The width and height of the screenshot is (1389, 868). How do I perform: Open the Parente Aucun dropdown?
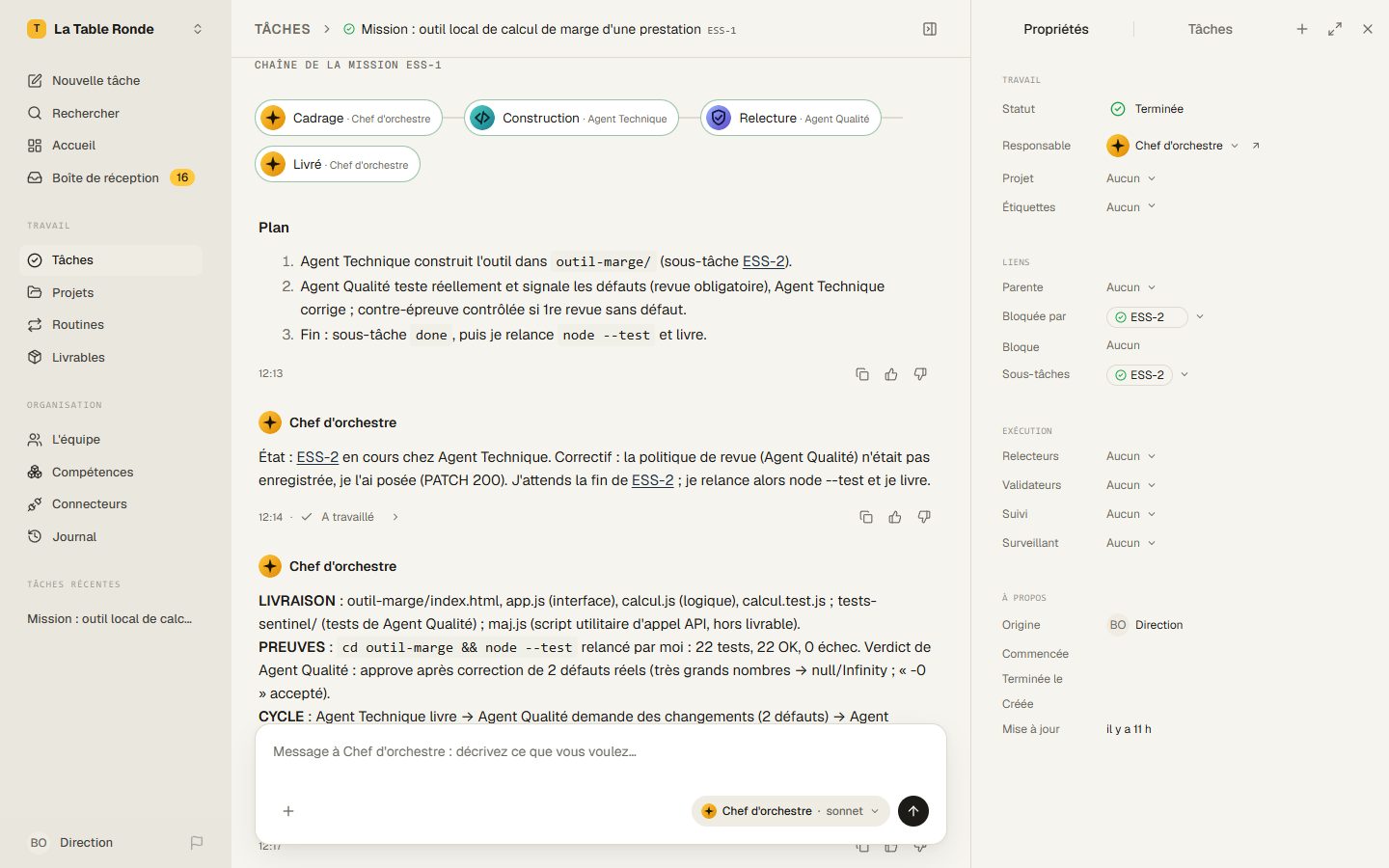point(1130,287)
